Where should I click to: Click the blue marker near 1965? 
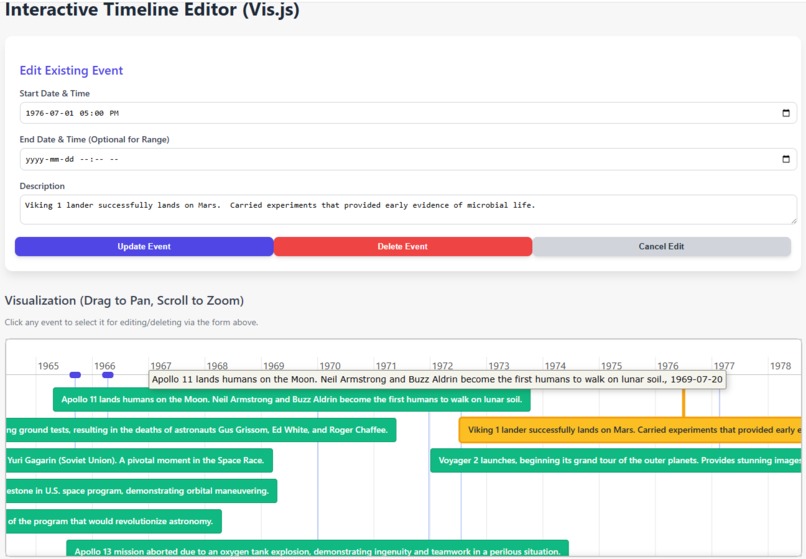click(75, 375)
